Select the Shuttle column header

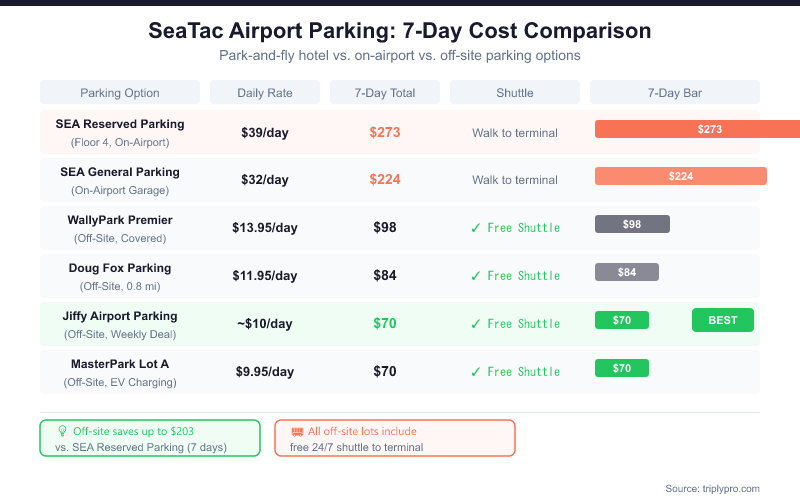[x=515, y=93]
